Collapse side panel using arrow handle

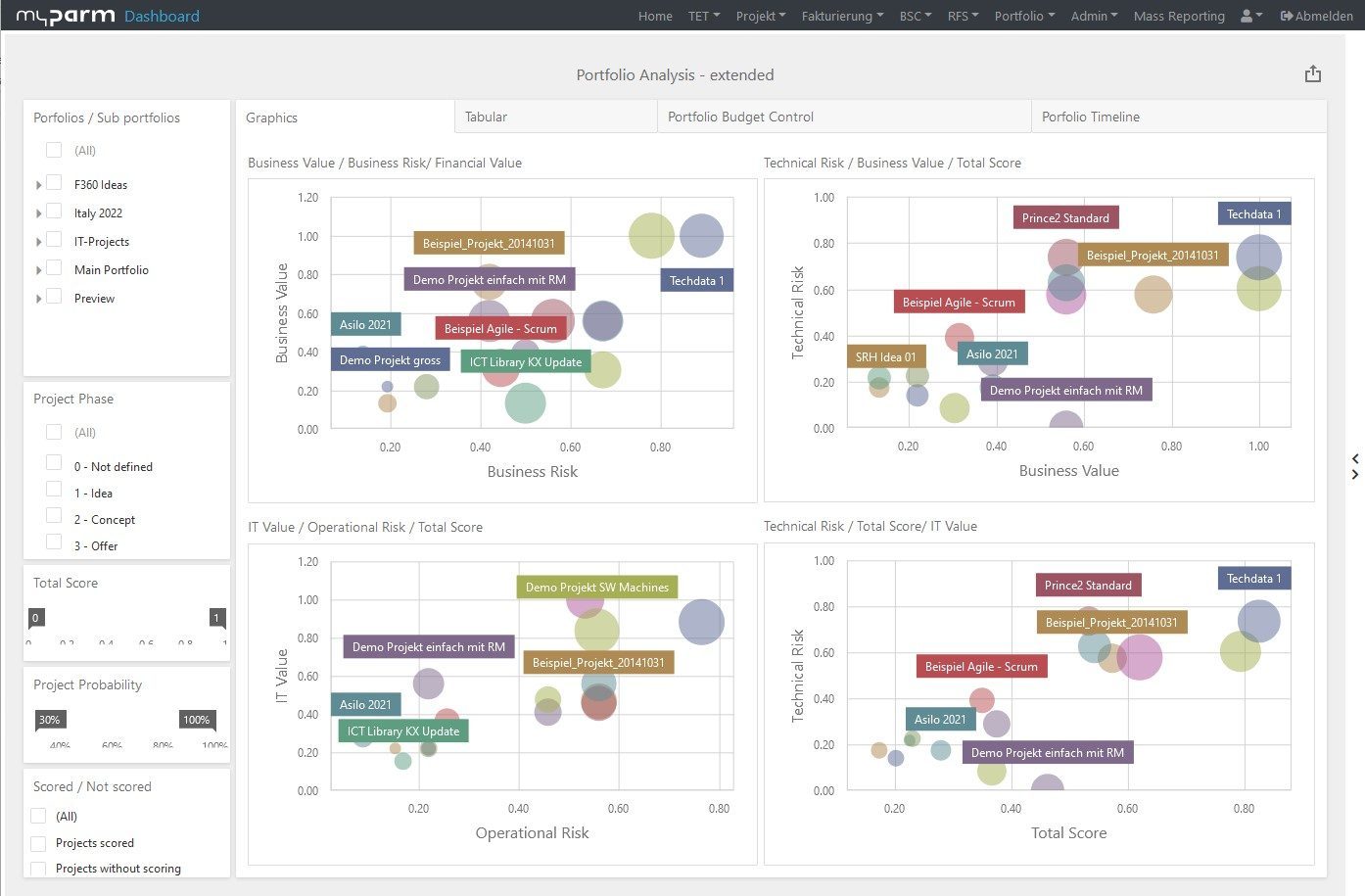pyautogui.click(x=1355, y=466)
